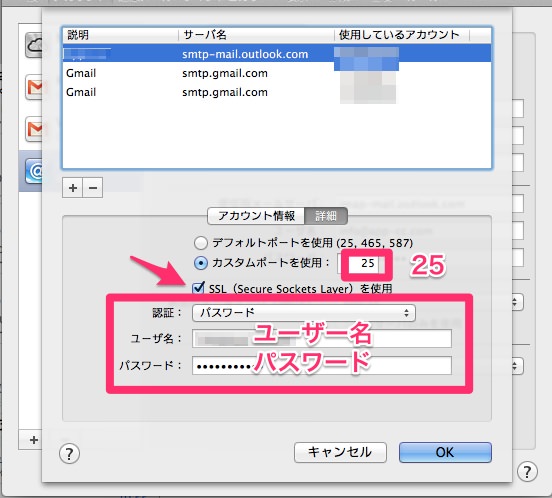
Task: Click the plus button under server list
Action: (73, 188)
